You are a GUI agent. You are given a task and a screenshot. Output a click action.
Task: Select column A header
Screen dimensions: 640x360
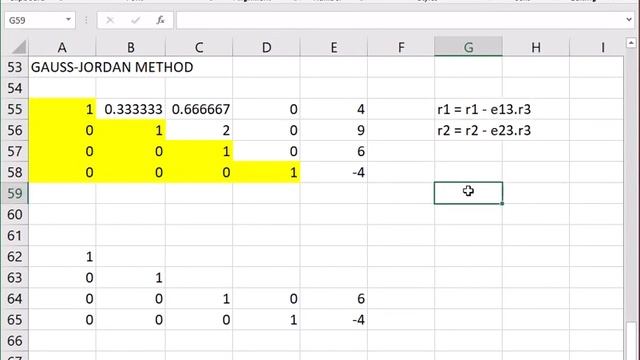[62, 47]
